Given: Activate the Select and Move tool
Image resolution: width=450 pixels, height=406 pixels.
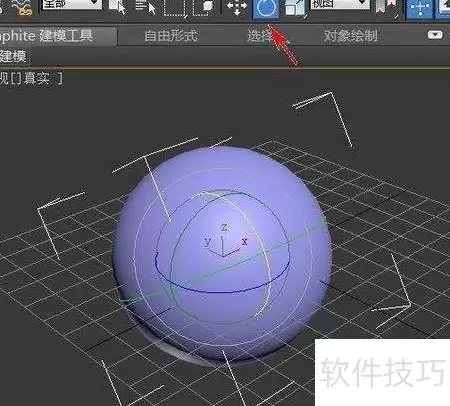Looking at the screenshot, I should point(237,7).
